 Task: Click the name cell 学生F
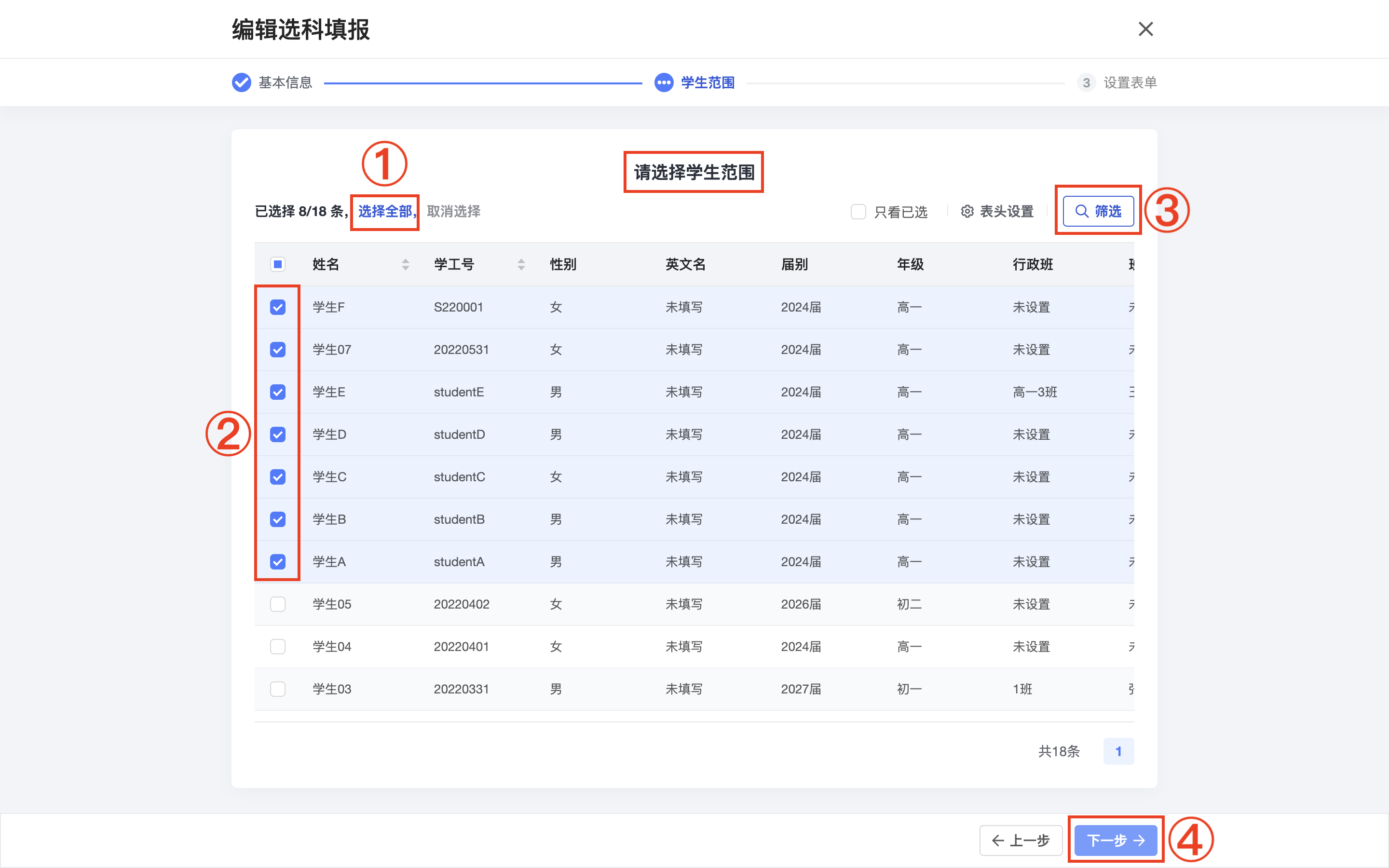(x=328, y=307)
